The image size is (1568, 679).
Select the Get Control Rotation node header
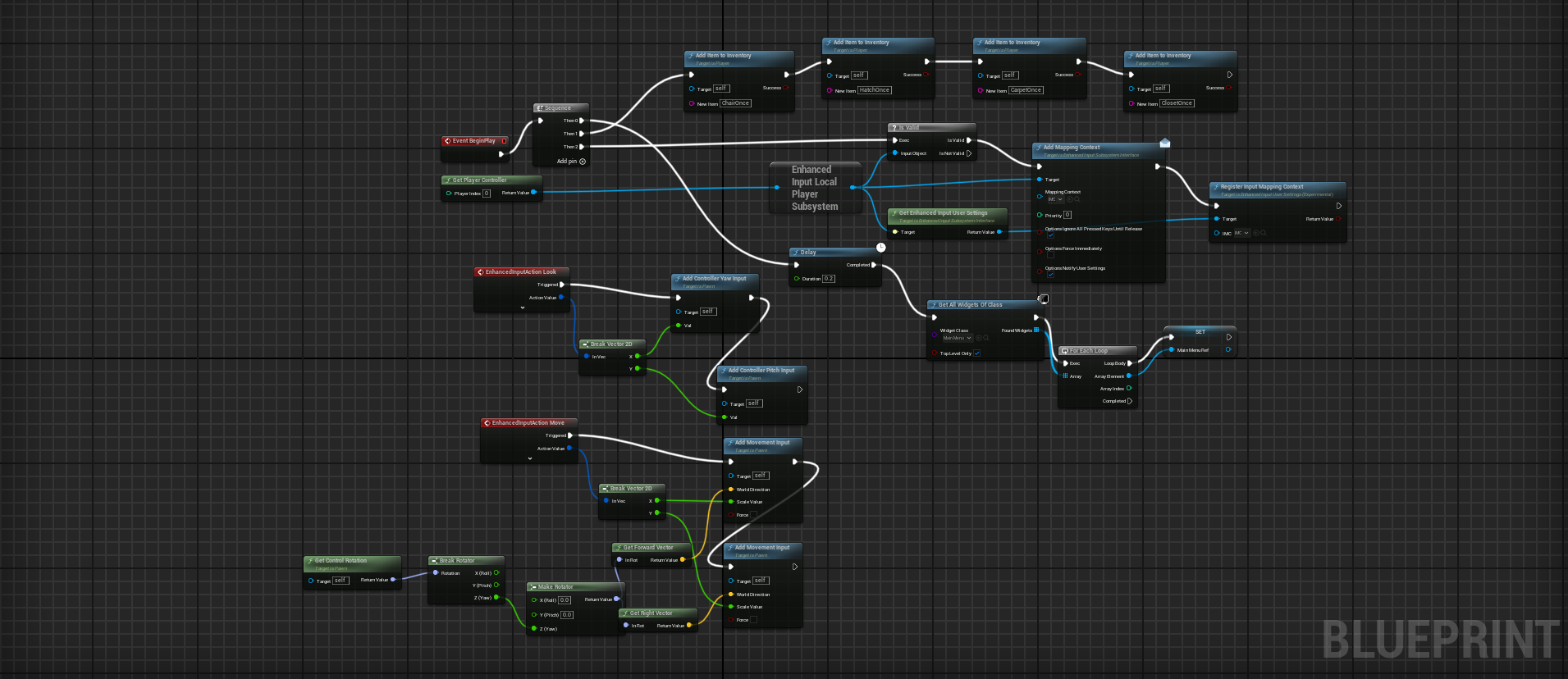click(x=352, y=563)
